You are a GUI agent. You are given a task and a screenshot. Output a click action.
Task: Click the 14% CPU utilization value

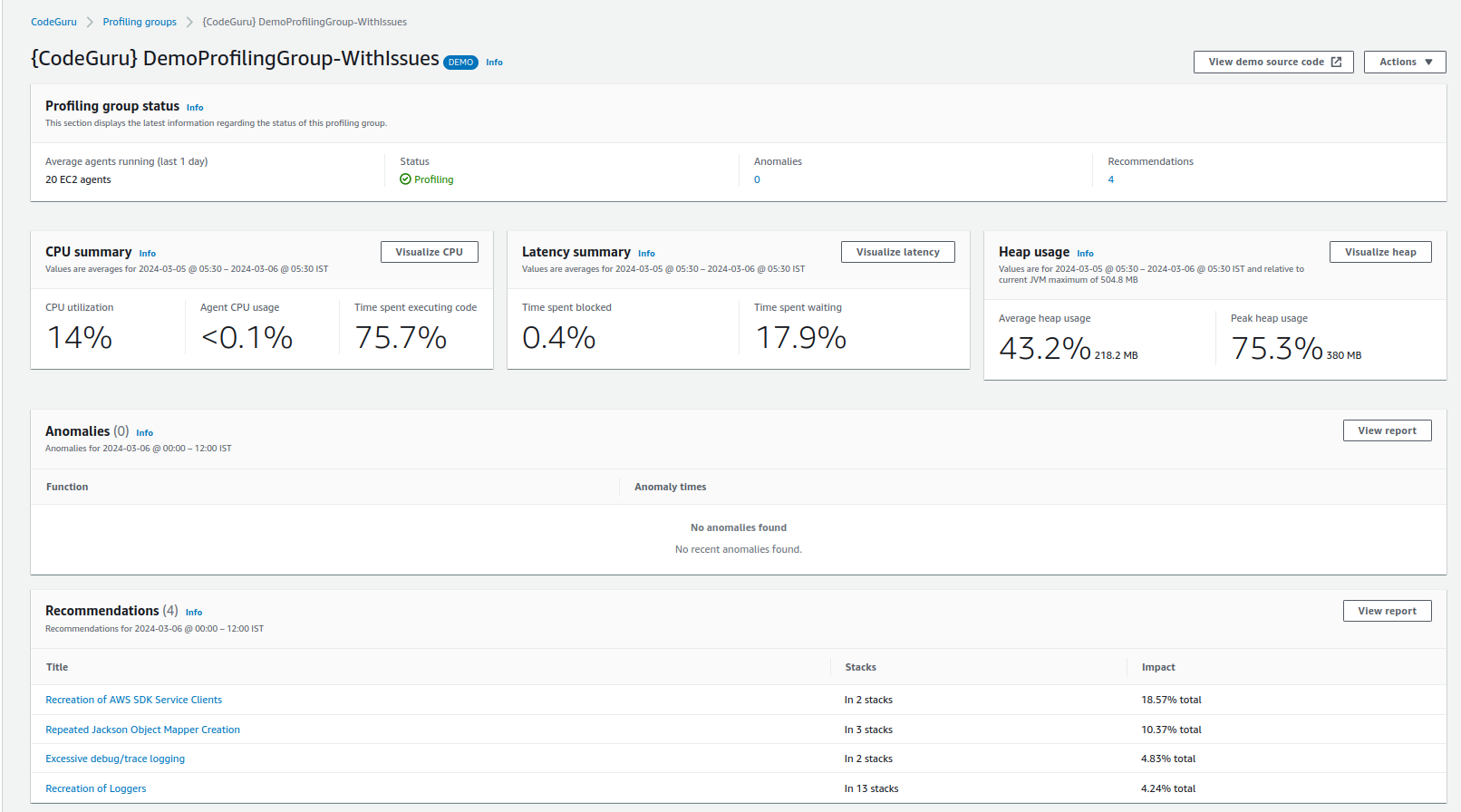80,338
